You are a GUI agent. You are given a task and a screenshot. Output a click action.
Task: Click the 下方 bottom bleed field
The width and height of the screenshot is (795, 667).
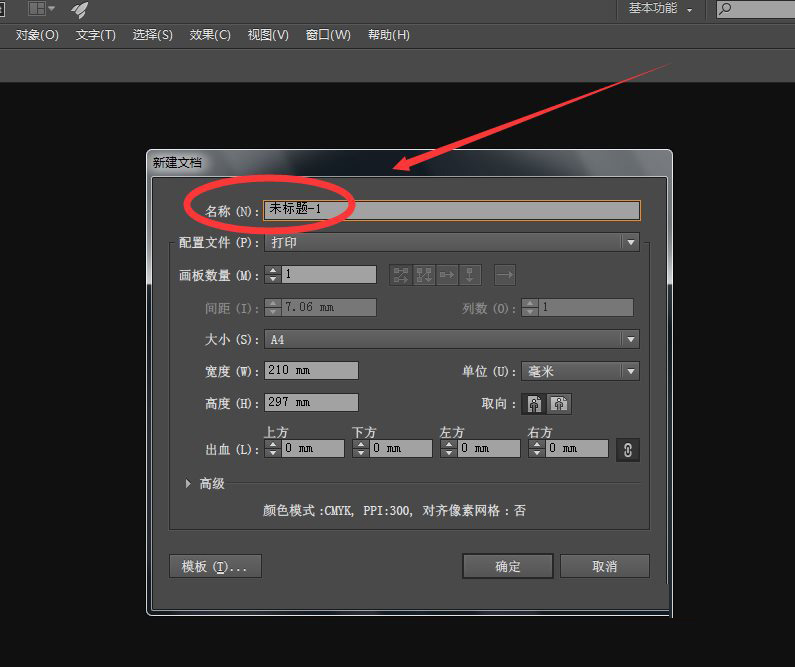[x=401, y=448]
